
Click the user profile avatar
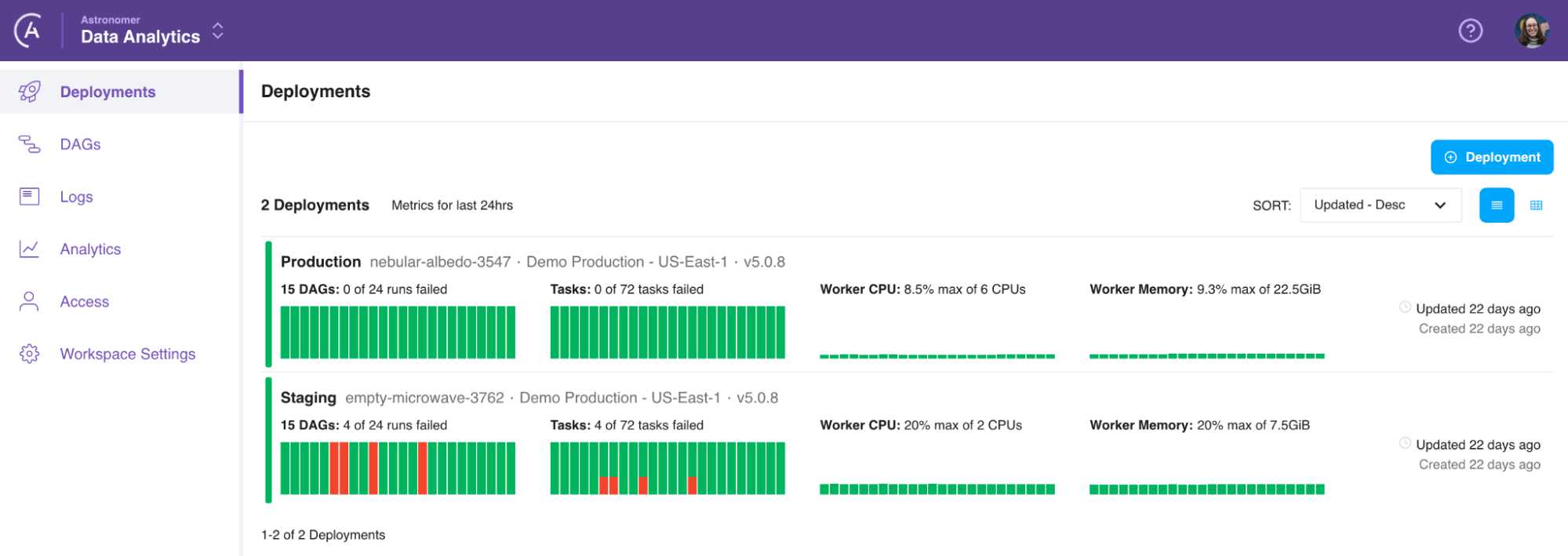[x=1530, y=31]
